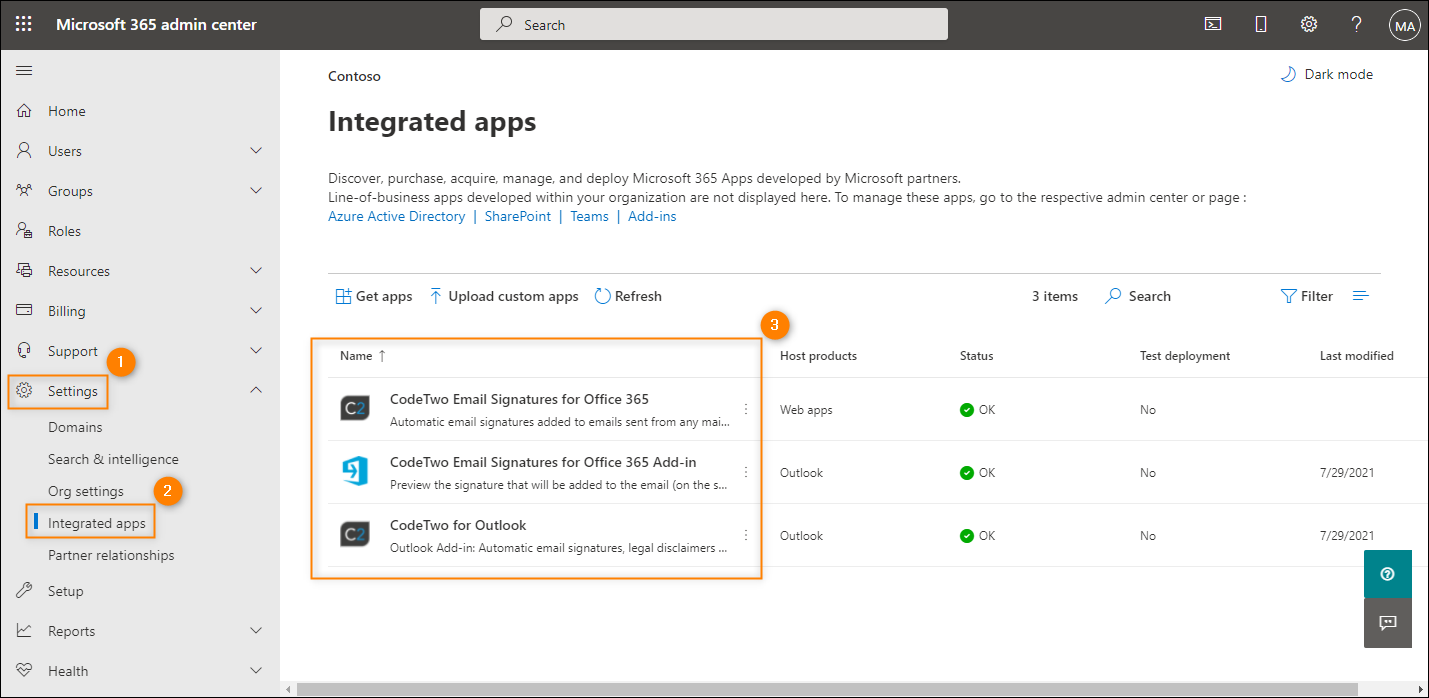This screenshot has height=698, width=1429.
Task: Click the top Search box
Action: pos(714,24)
